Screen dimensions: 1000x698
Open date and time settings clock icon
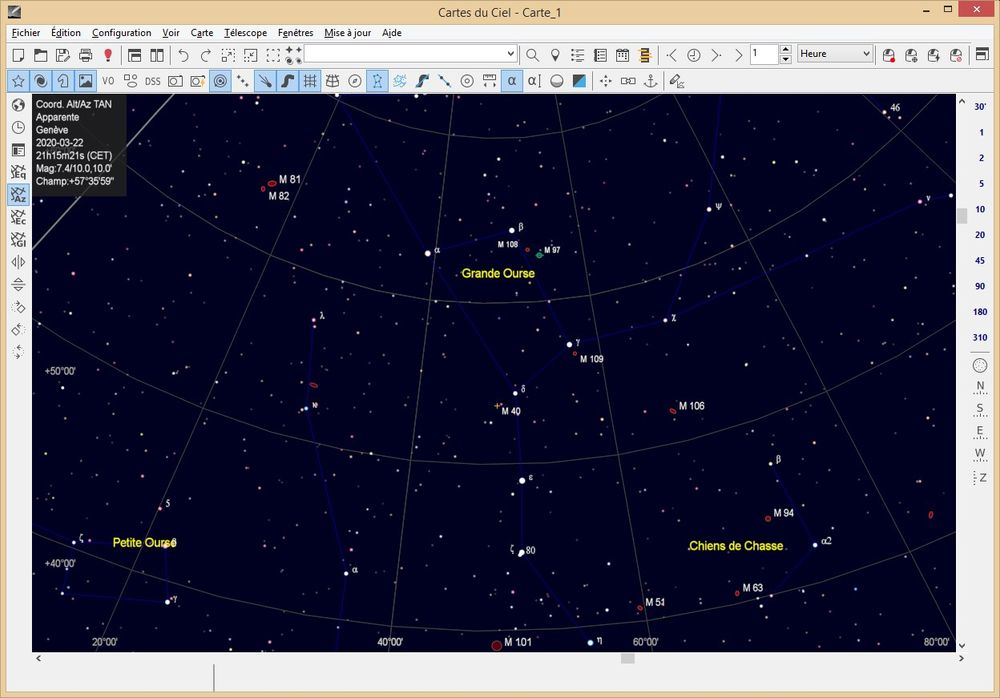[x=17, y=127]
